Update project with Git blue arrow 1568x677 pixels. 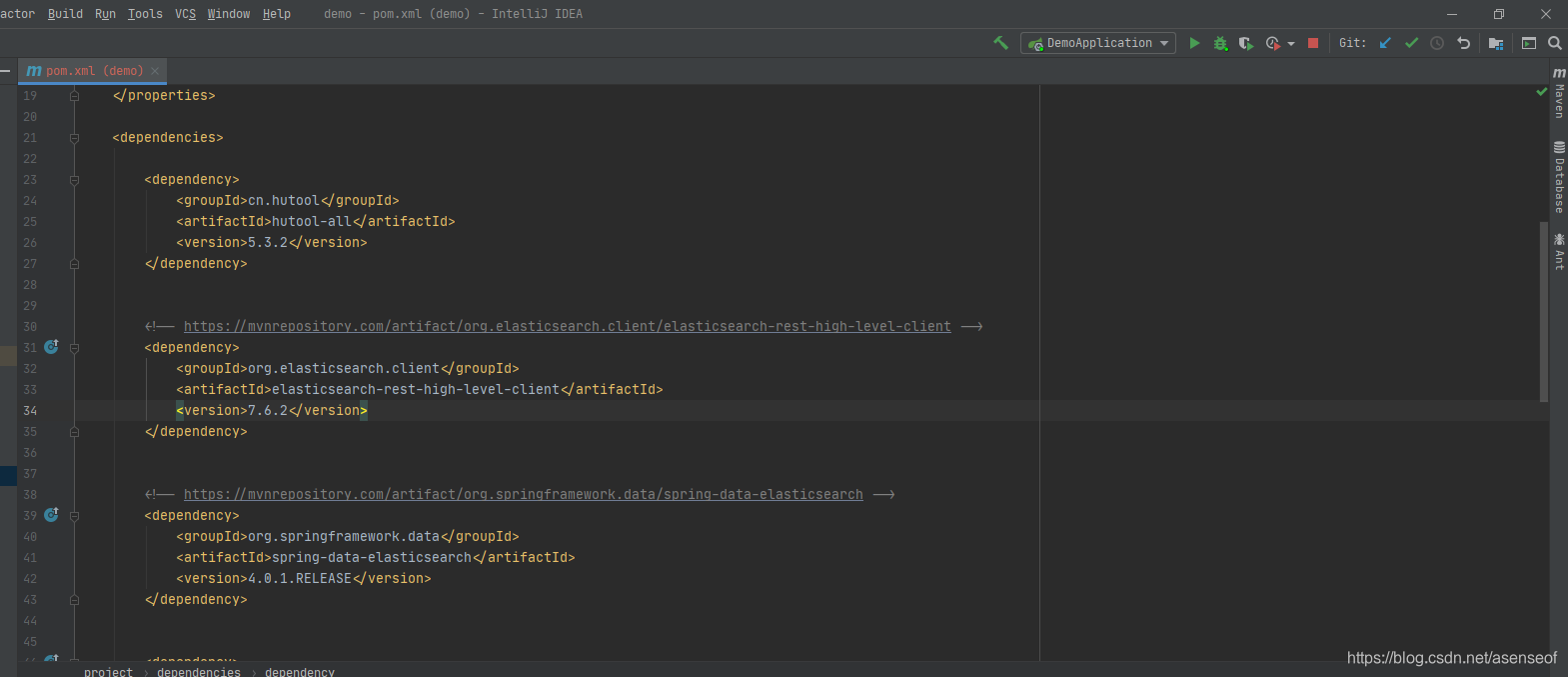(x=1385, y=43)
